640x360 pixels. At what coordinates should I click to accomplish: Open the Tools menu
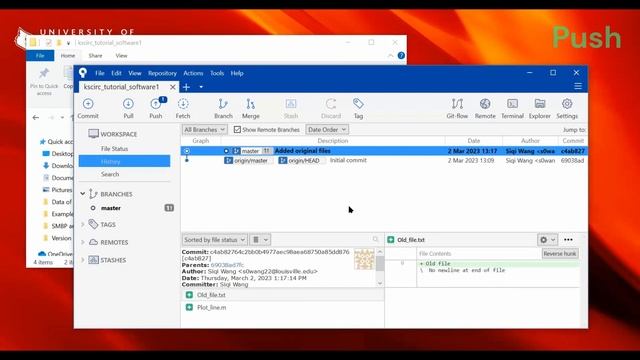[x=217, y=73]
